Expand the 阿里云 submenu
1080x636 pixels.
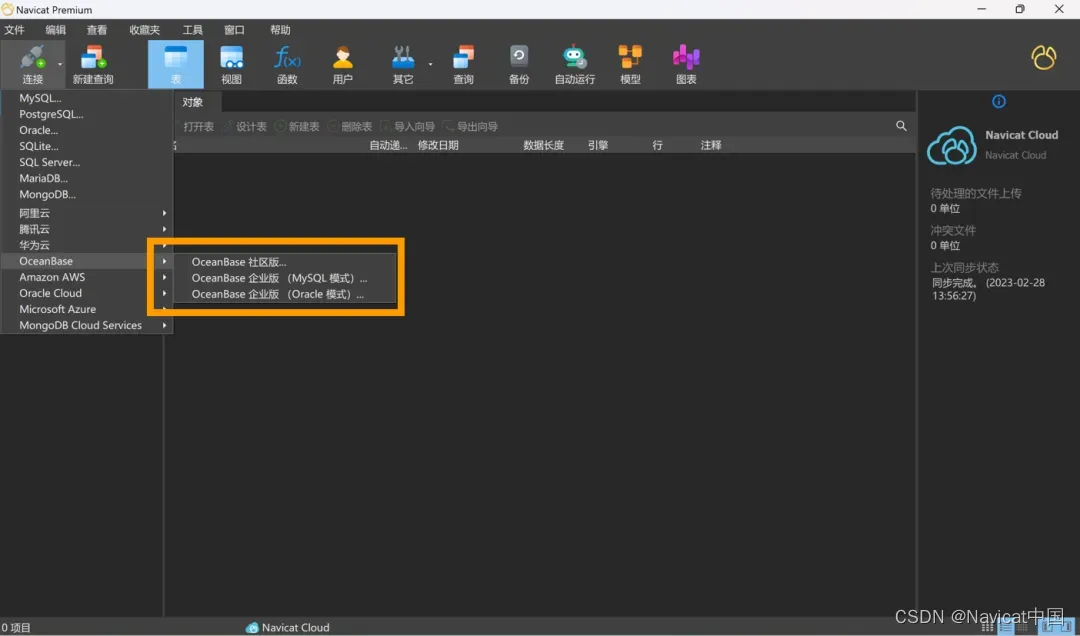(87, 213)
